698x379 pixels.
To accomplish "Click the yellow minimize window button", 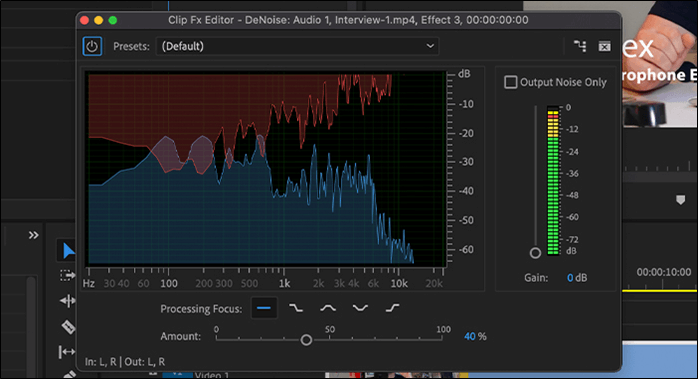I will point(99,20).
